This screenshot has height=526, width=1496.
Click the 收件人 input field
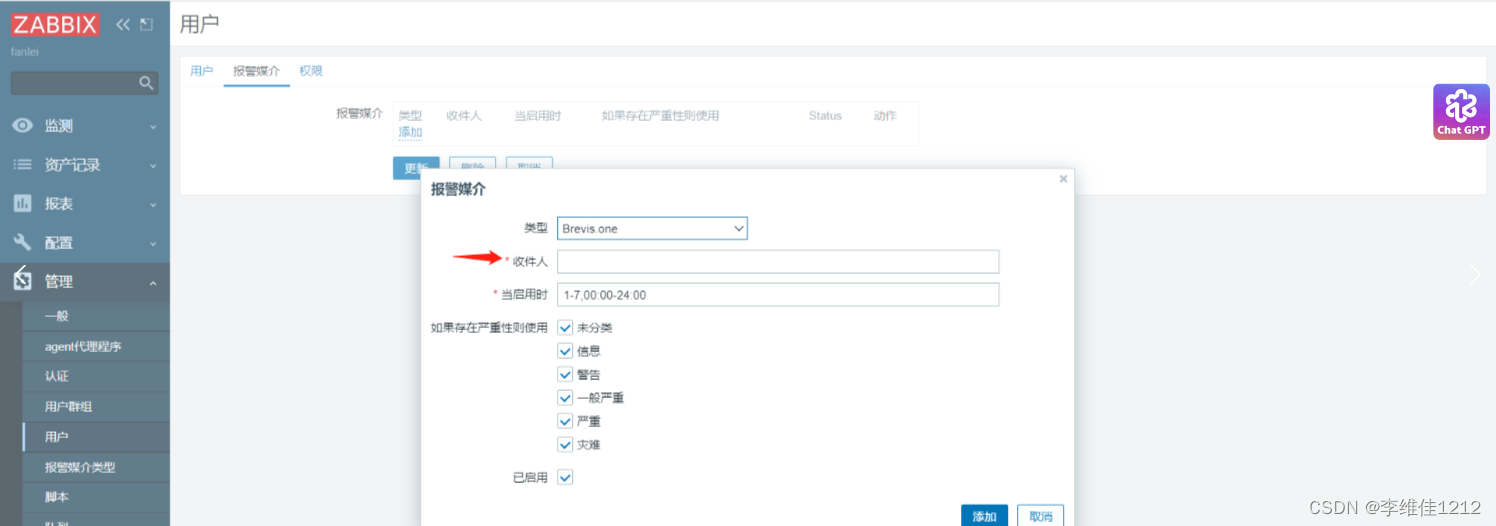778,262
